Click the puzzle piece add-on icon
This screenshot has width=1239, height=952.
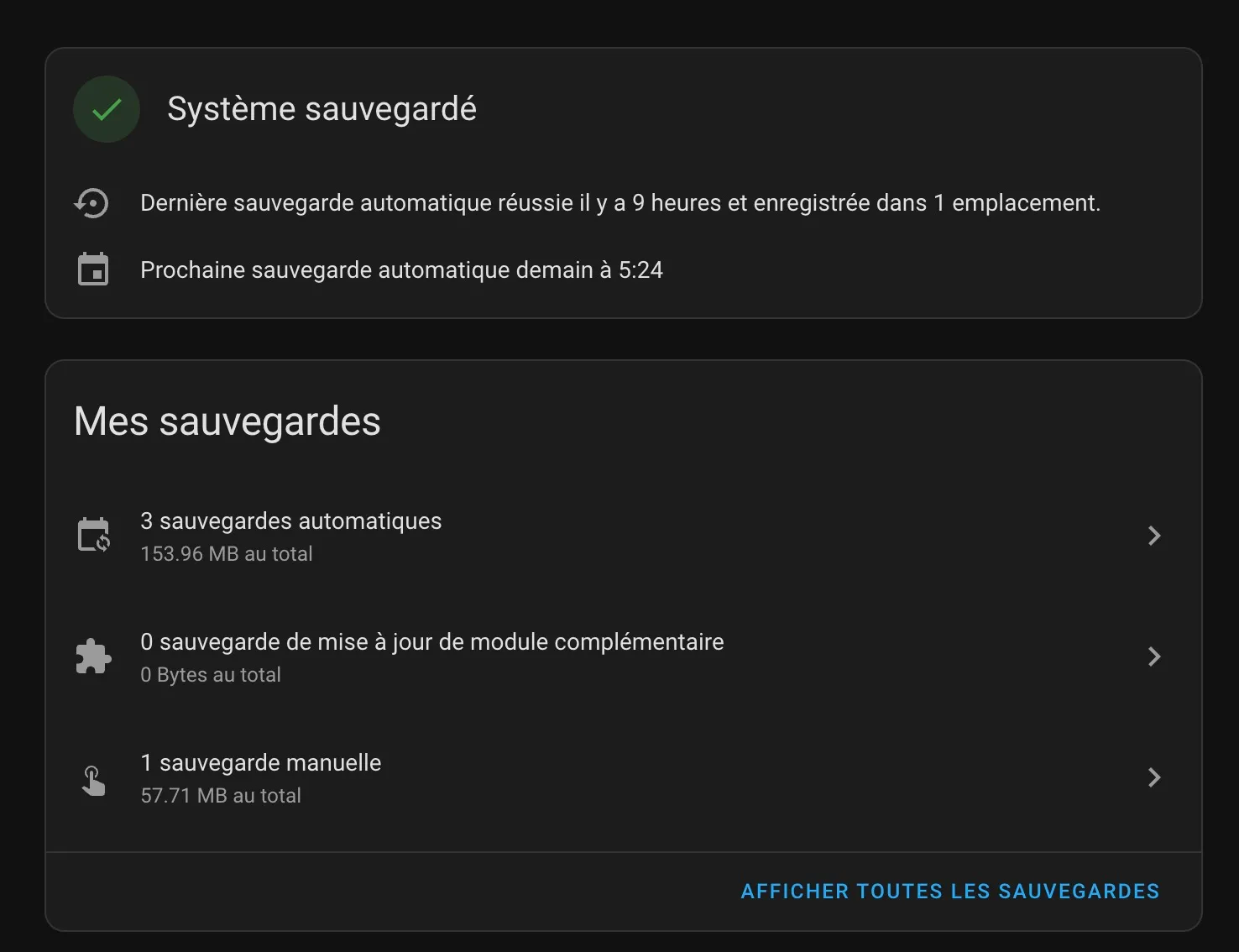[93, 656]
